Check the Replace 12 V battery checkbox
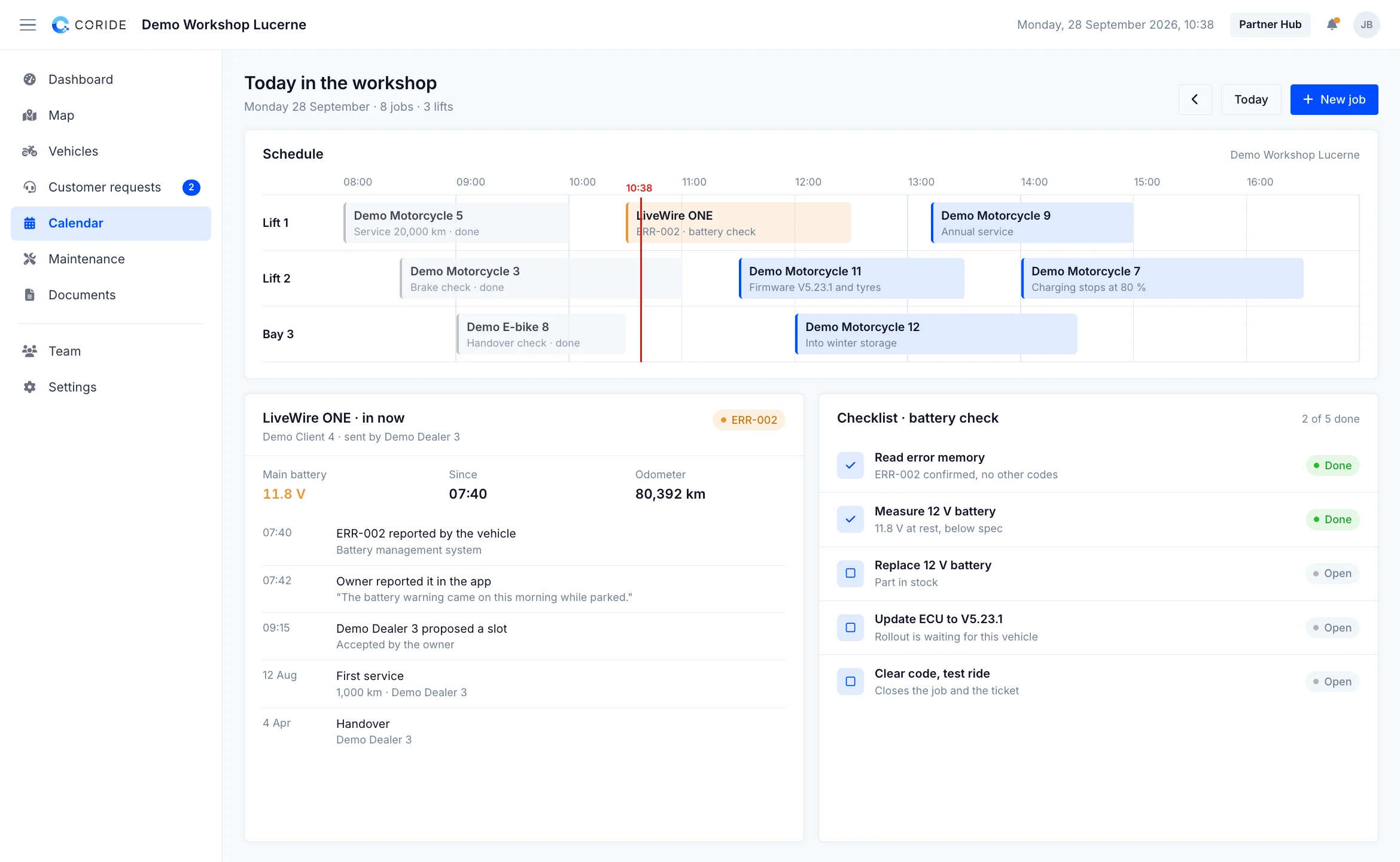Image resolution: width=1400 pixels, height=862 pixels. pyautogui.click(x=850, y=573)
